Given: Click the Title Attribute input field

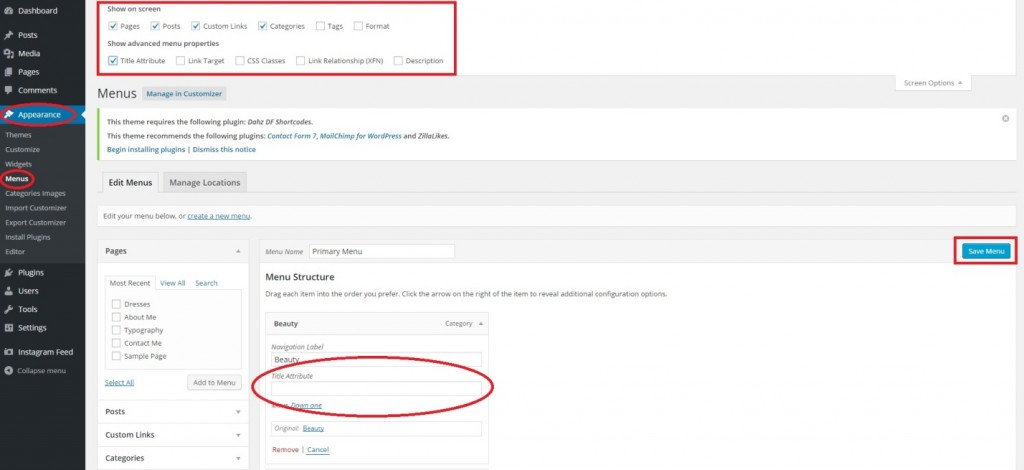Looking at the screenshot, I should pos(376,388).
